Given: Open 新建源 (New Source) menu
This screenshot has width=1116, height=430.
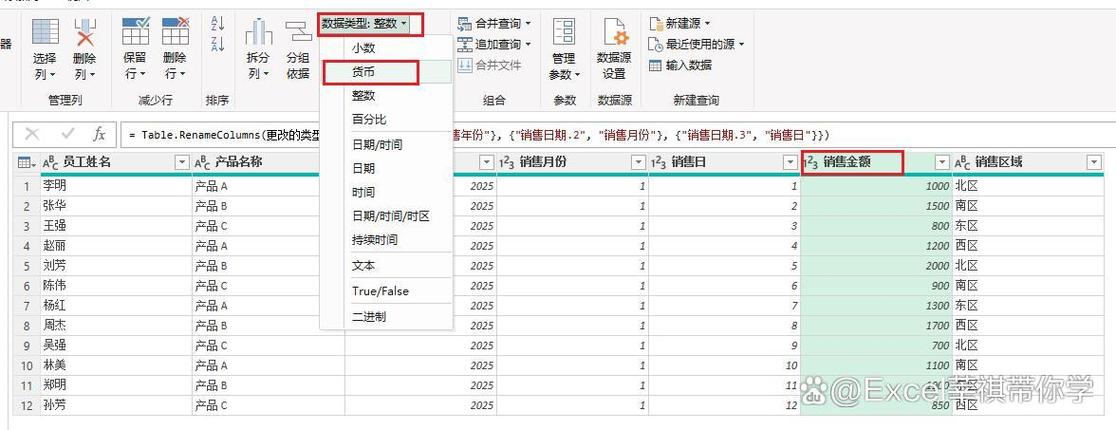Looking at the screenshot, I should (x=680, y=23).
